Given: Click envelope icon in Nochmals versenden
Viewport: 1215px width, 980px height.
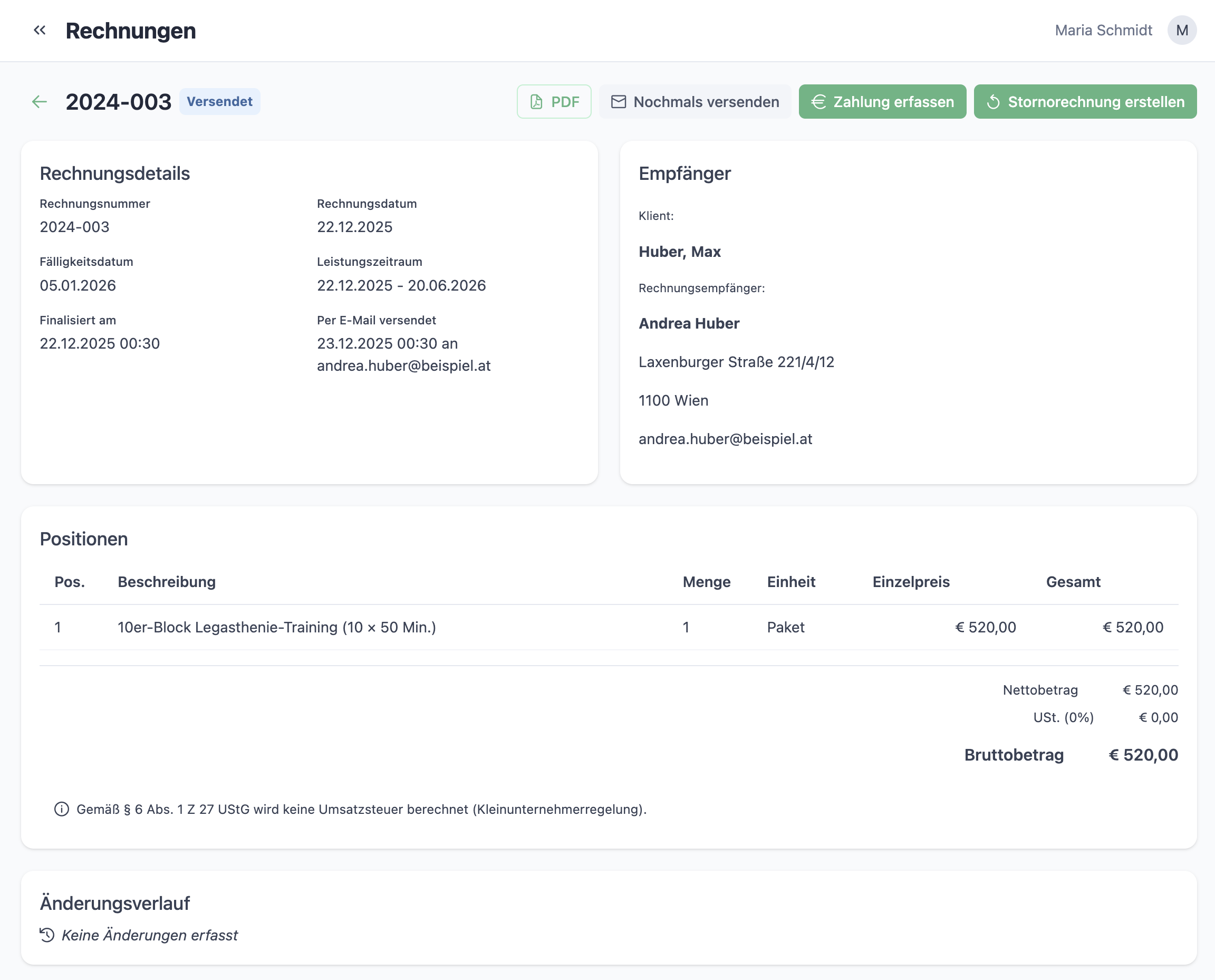Looking at the screenshot, I should [x=619, y=102].
